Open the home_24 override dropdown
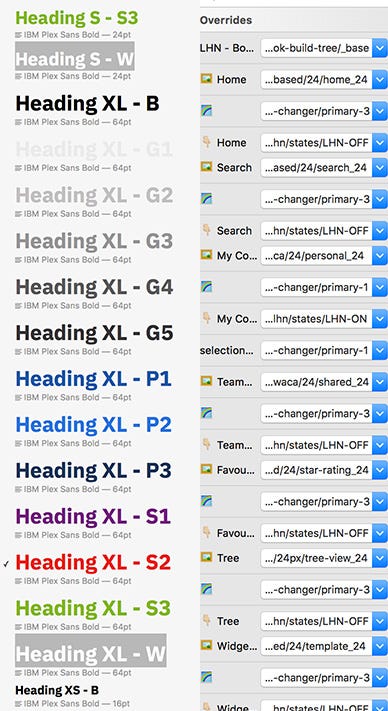Screen dimensions: 388x711 point(323,79)
